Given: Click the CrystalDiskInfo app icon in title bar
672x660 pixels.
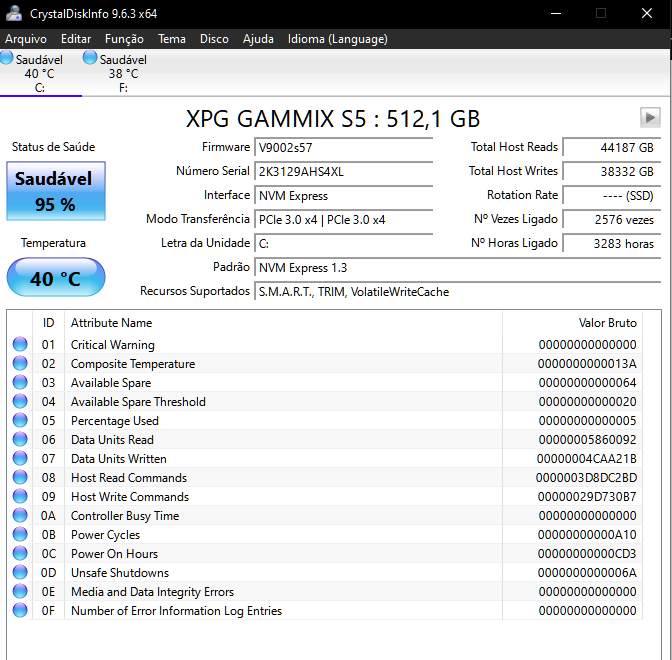Looking at the screenshot, I should pyautogui.click(x=14, y=13).
